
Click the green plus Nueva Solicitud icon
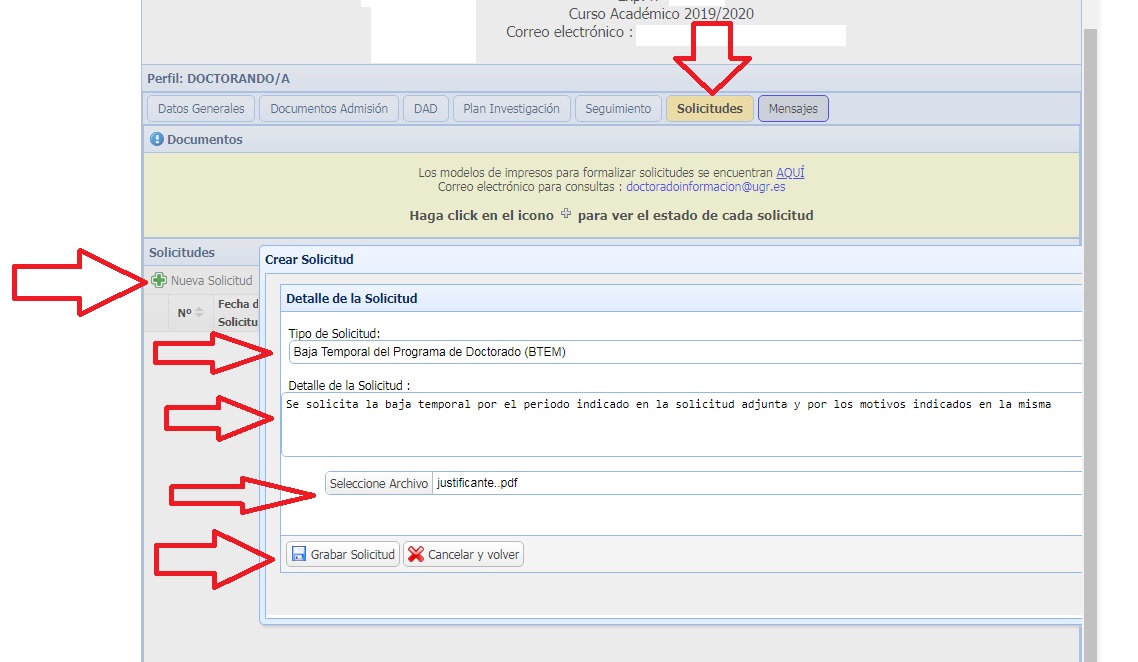click(160, 280)
